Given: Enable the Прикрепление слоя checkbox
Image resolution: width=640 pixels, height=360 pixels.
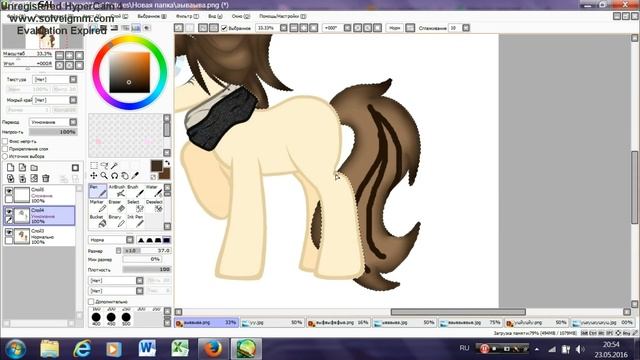Looking at the screenshot, I should (x=5, y=149).
